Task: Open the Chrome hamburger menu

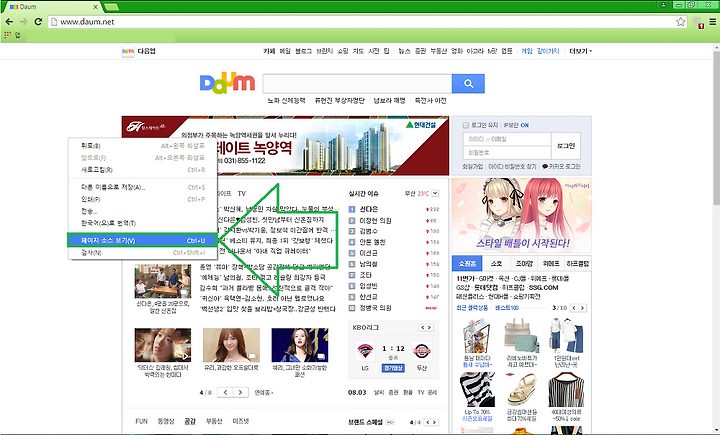Action: pyautogui.click(x=713, y=22)
